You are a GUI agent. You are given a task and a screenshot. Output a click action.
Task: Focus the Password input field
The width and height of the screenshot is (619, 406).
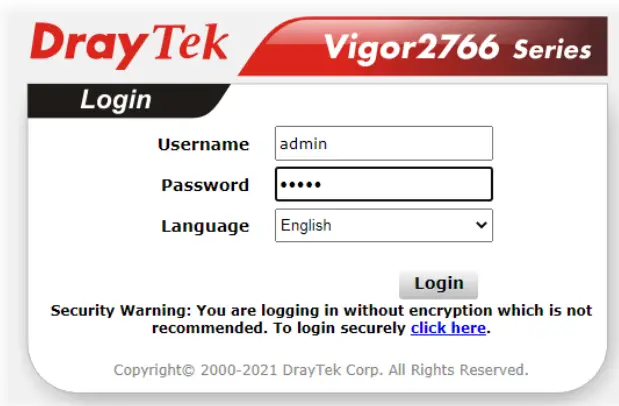coord(384,184)
